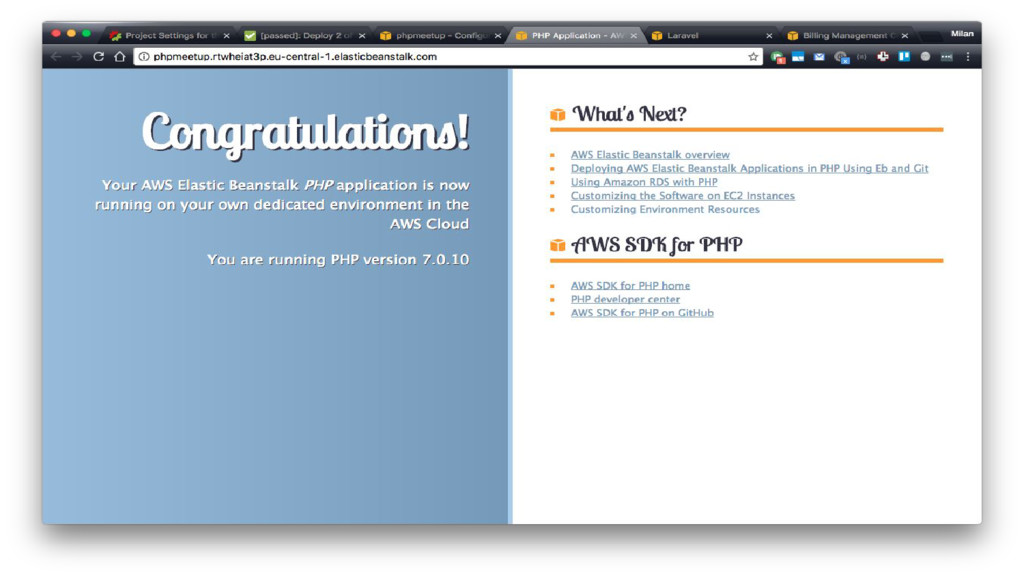The image size is (1024, 576).
Task: Open the green extension icon with red badge
Action: point(777,57)
